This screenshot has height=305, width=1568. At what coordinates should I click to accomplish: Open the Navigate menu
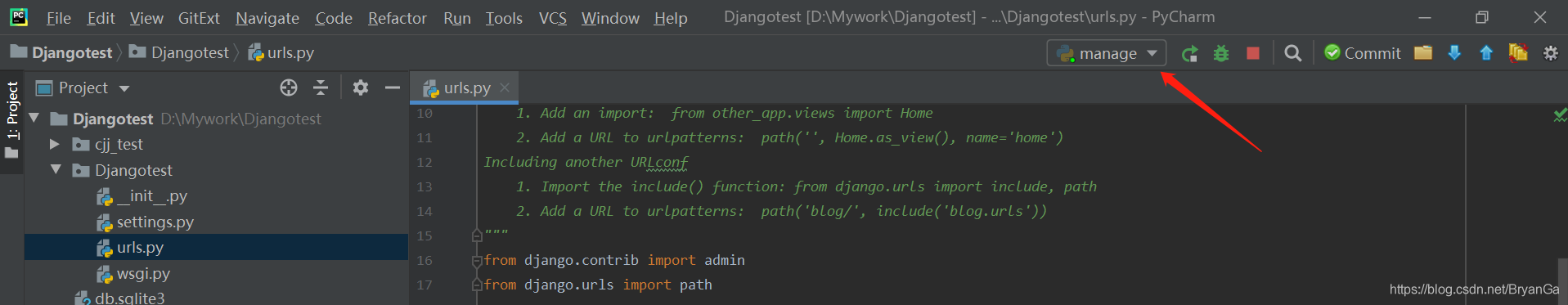pos(267,18)
